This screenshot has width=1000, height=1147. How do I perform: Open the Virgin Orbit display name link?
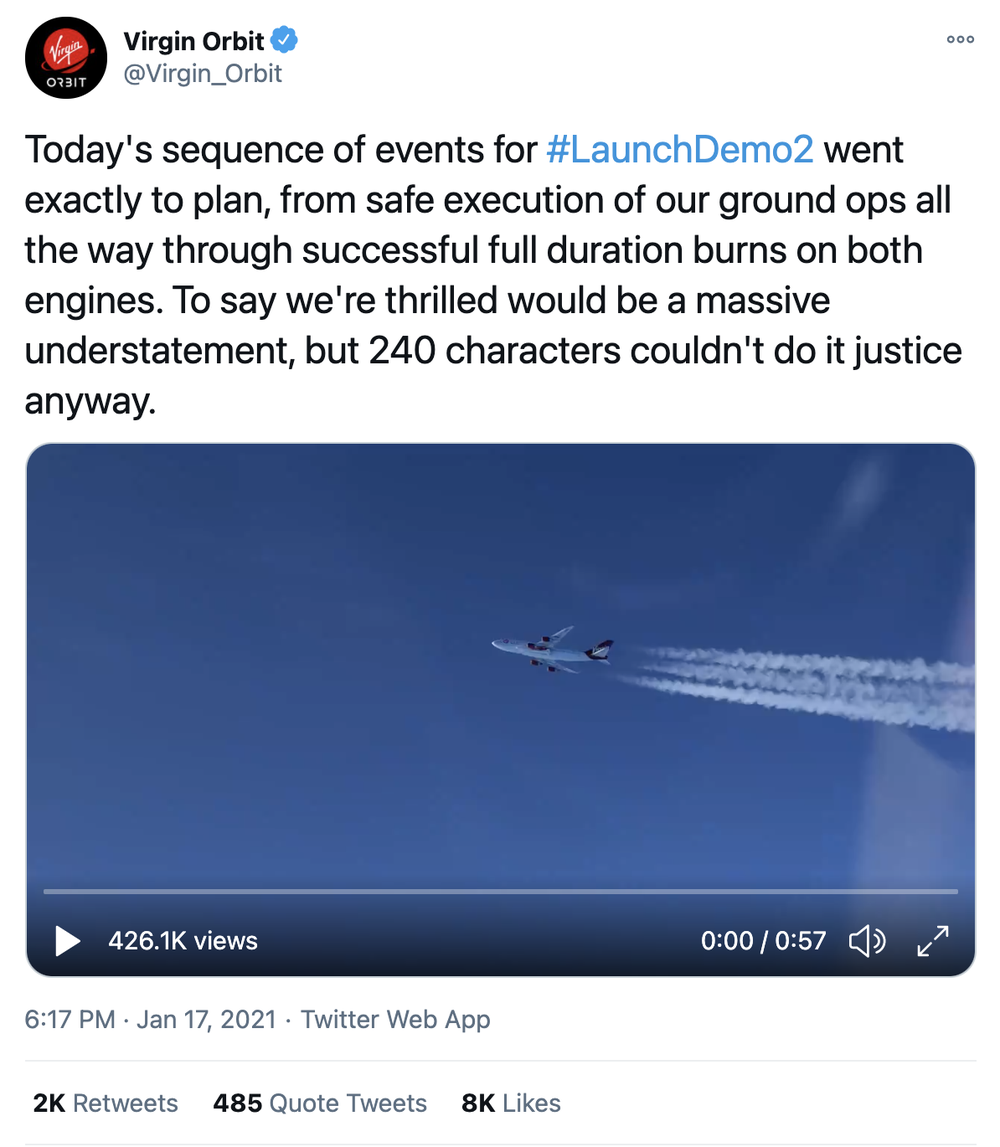pyautogui.click(x=193, y=42)
